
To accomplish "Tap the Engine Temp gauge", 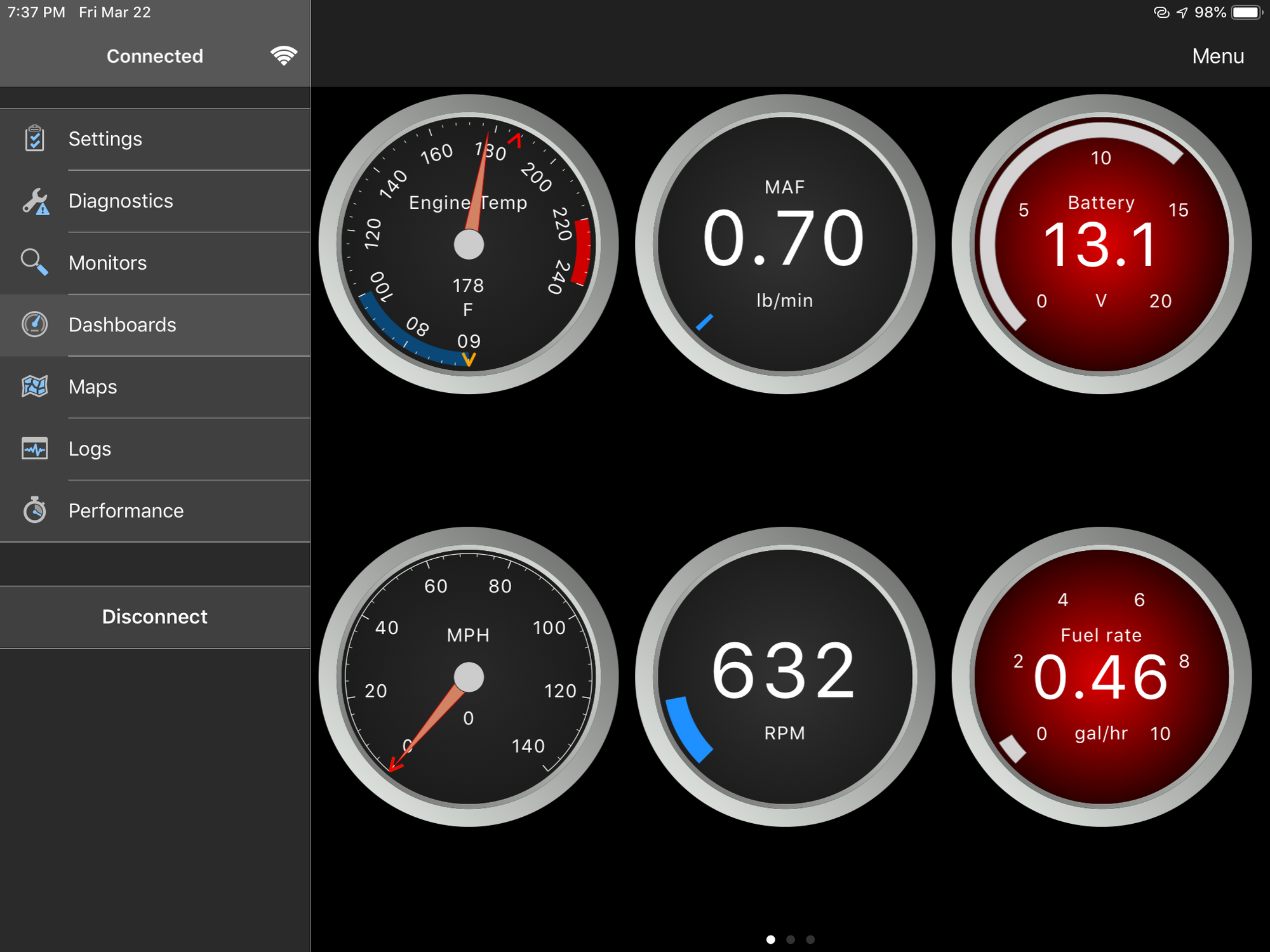I will 469,244.
